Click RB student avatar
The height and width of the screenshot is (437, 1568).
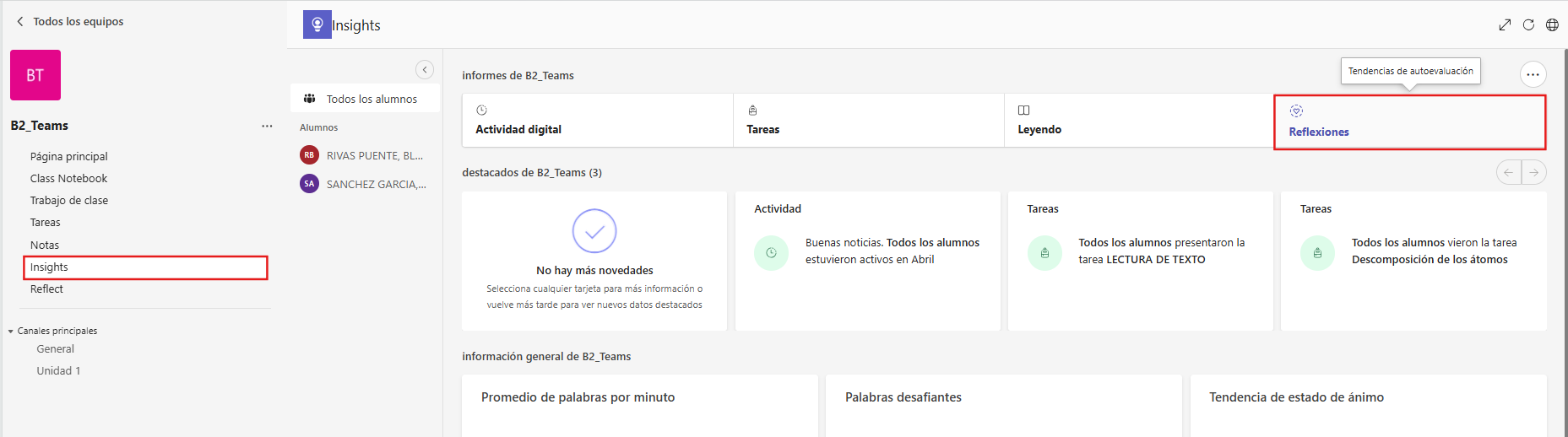tap(309, 155)
